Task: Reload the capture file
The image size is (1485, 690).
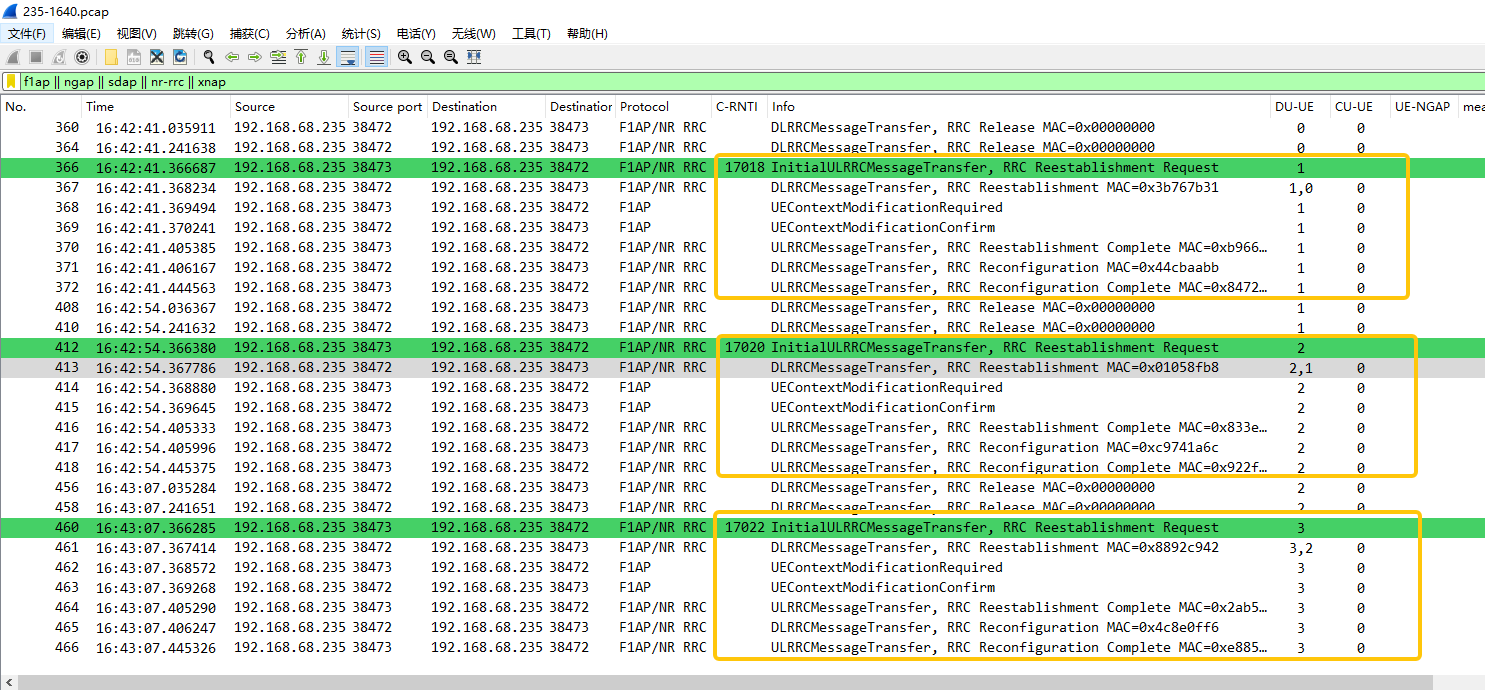Action: 180,57
